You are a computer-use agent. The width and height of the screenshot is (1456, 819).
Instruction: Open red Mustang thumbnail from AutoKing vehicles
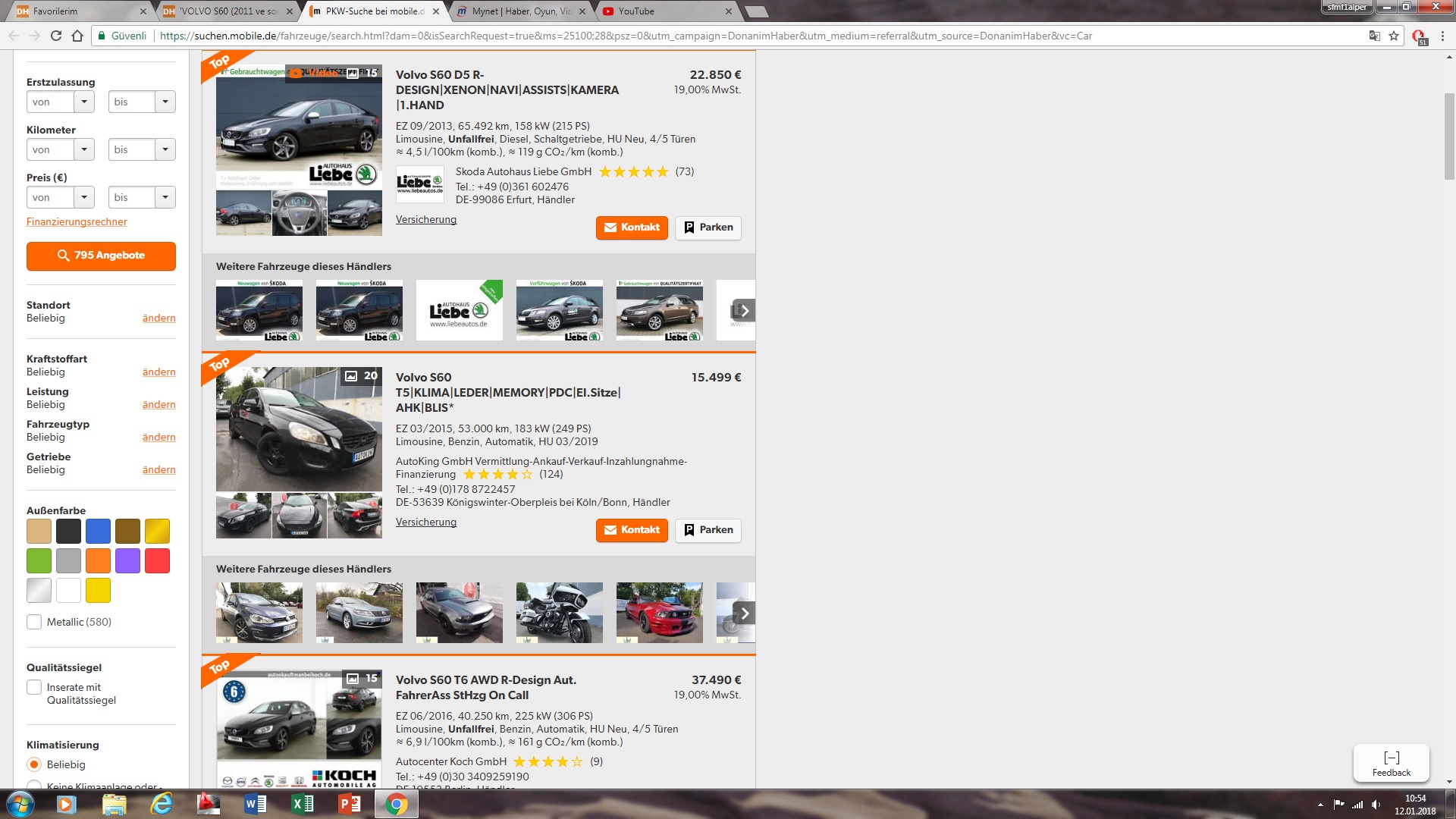[x=659, y=613]
